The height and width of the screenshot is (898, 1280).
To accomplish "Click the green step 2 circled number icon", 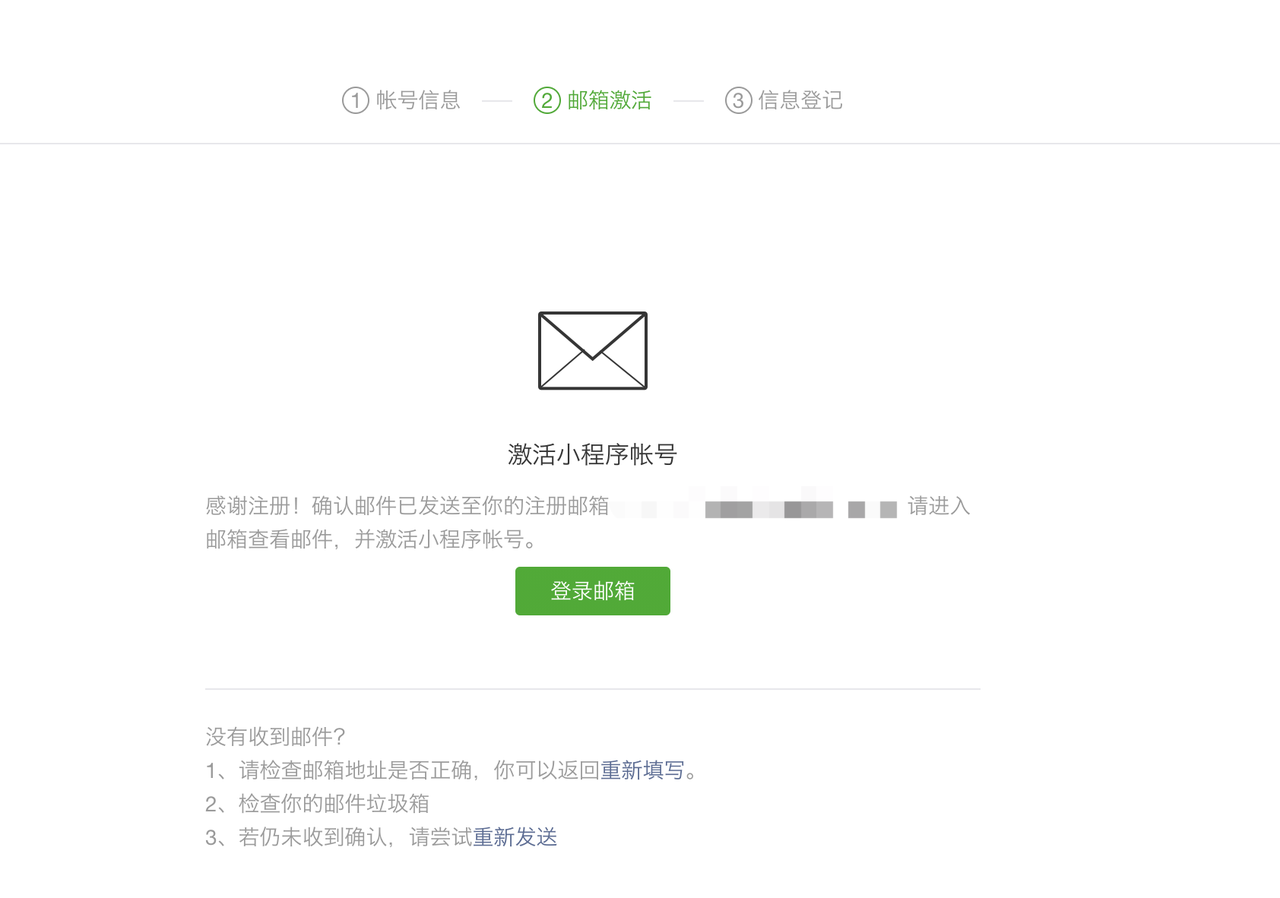I will 547,100.
